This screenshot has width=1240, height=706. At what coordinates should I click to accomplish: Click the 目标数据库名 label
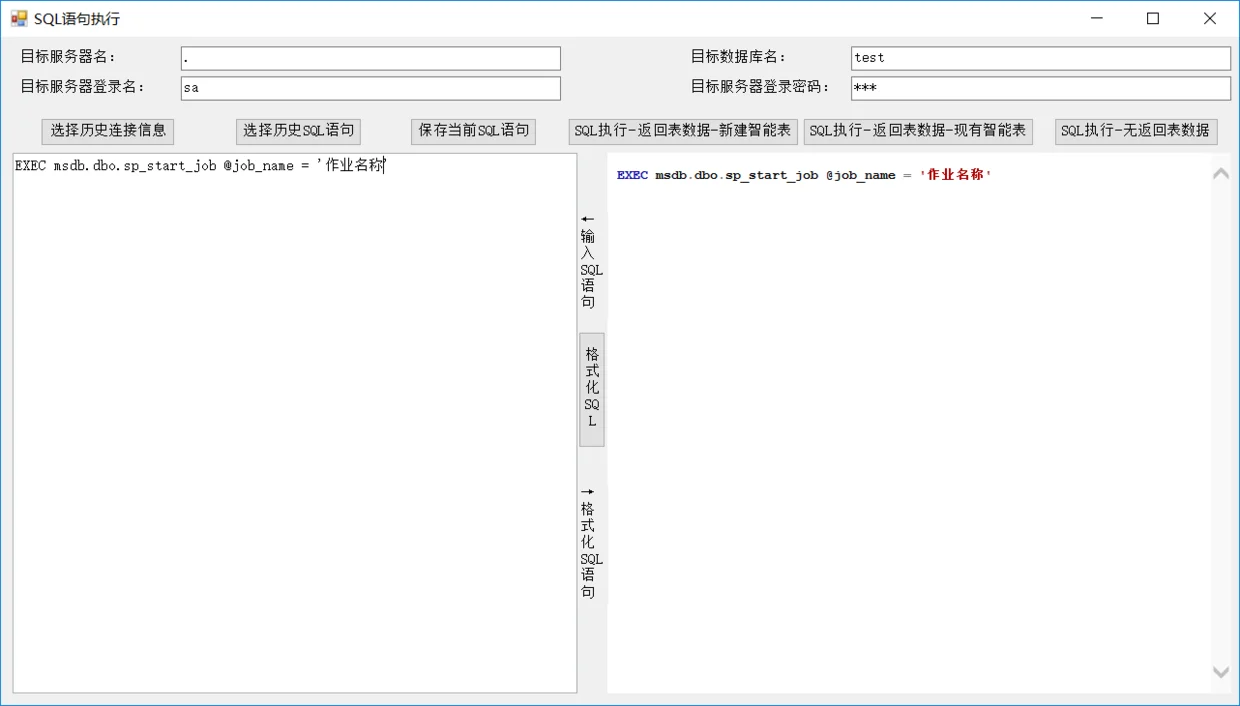[739, 57]
